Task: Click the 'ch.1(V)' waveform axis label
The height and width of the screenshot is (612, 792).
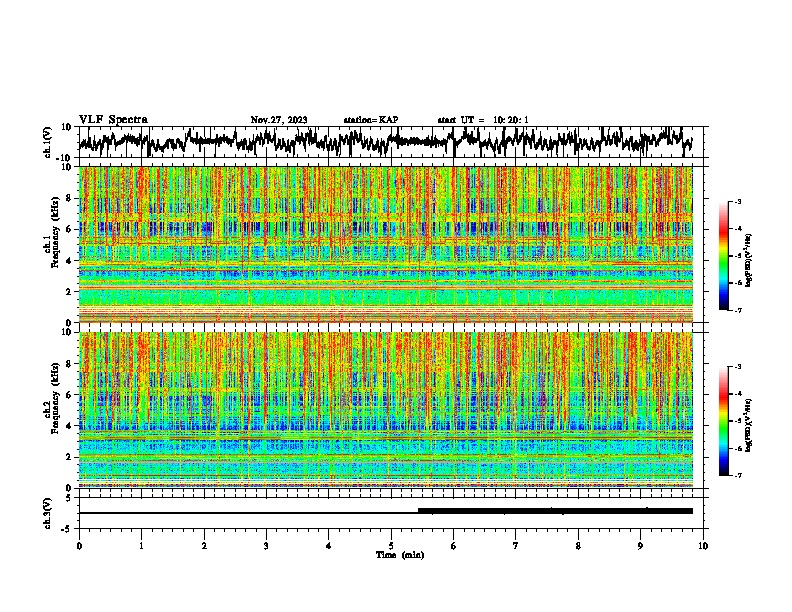Action: (48, 142)
